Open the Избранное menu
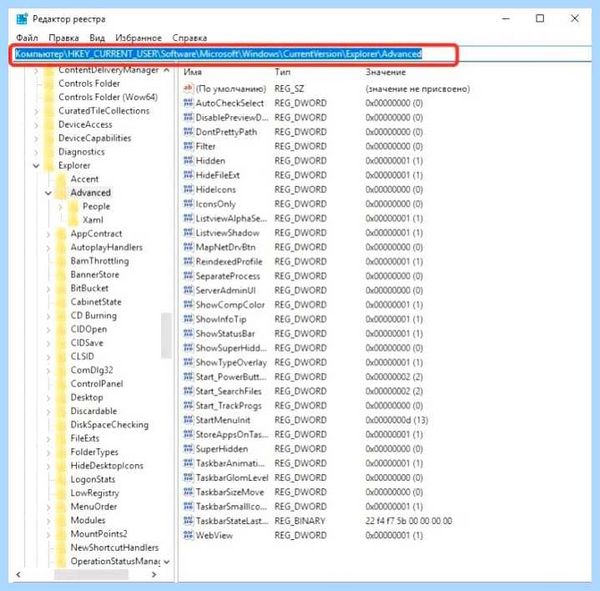 coord(138,38)
